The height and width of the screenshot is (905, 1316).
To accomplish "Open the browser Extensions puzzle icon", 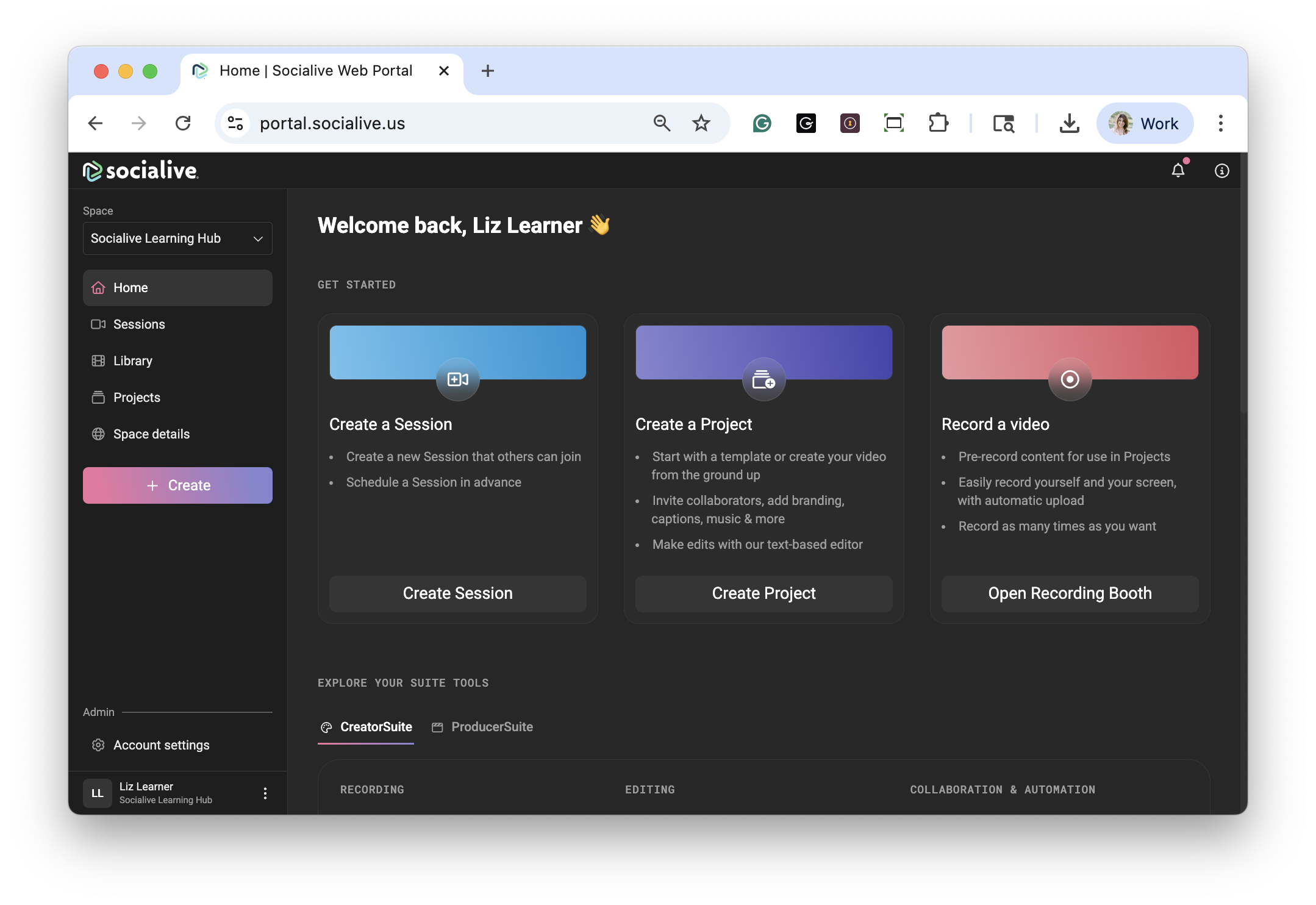I will [x=938, y=123].
